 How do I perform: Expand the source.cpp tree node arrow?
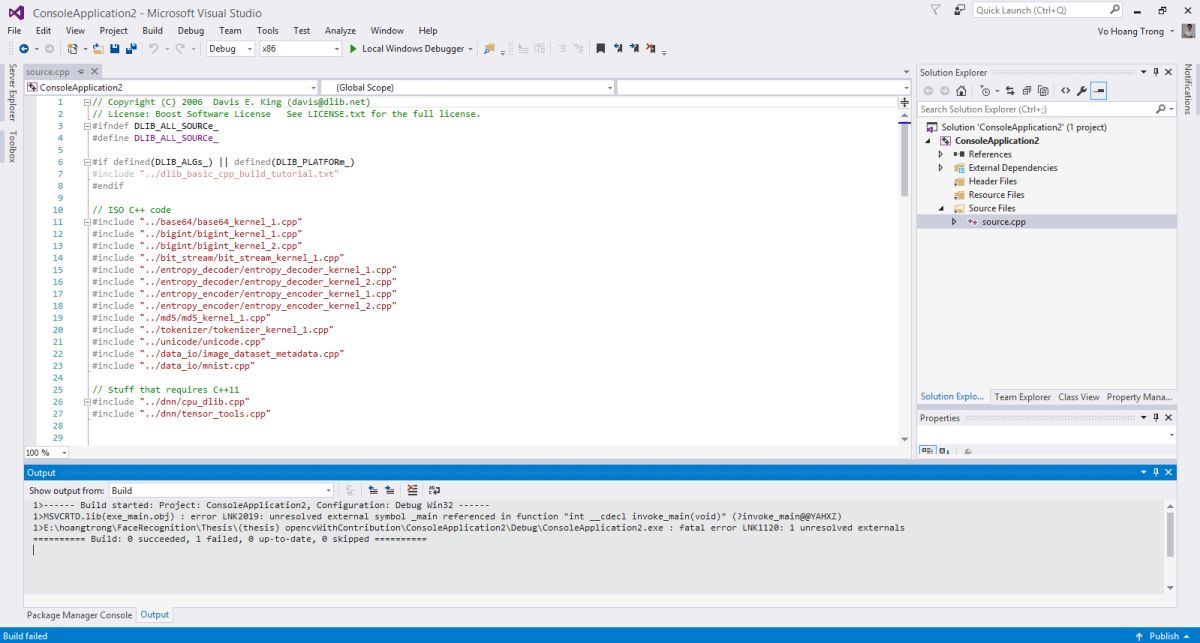coord(954,222)
